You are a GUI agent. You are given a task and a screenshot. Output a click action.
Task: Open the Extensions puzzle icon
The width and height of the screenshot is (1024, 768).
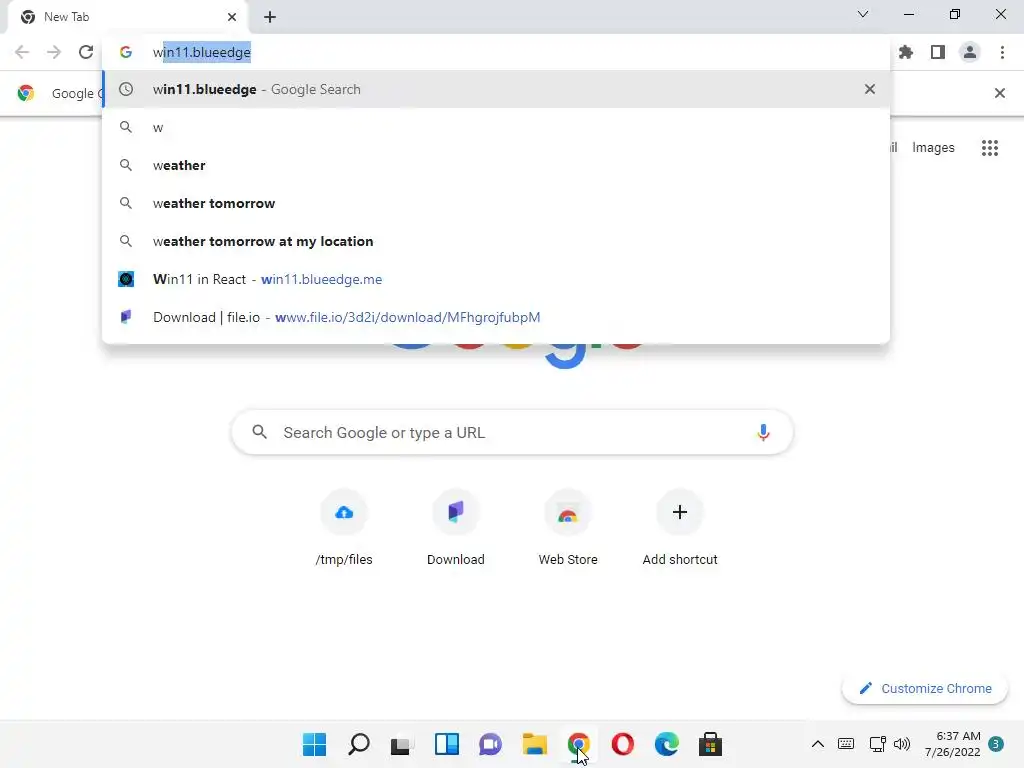[906, 52]
